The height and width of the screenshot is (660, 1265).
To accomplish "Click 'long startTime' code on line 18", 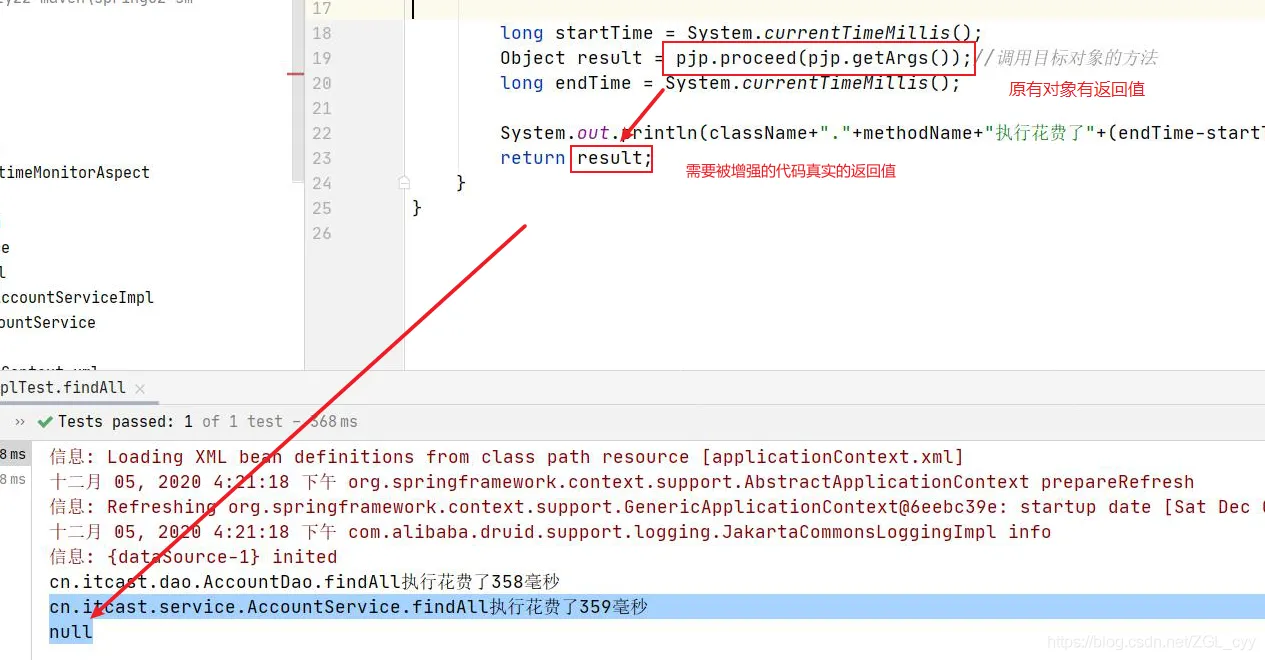I will [x=576, y=33].
